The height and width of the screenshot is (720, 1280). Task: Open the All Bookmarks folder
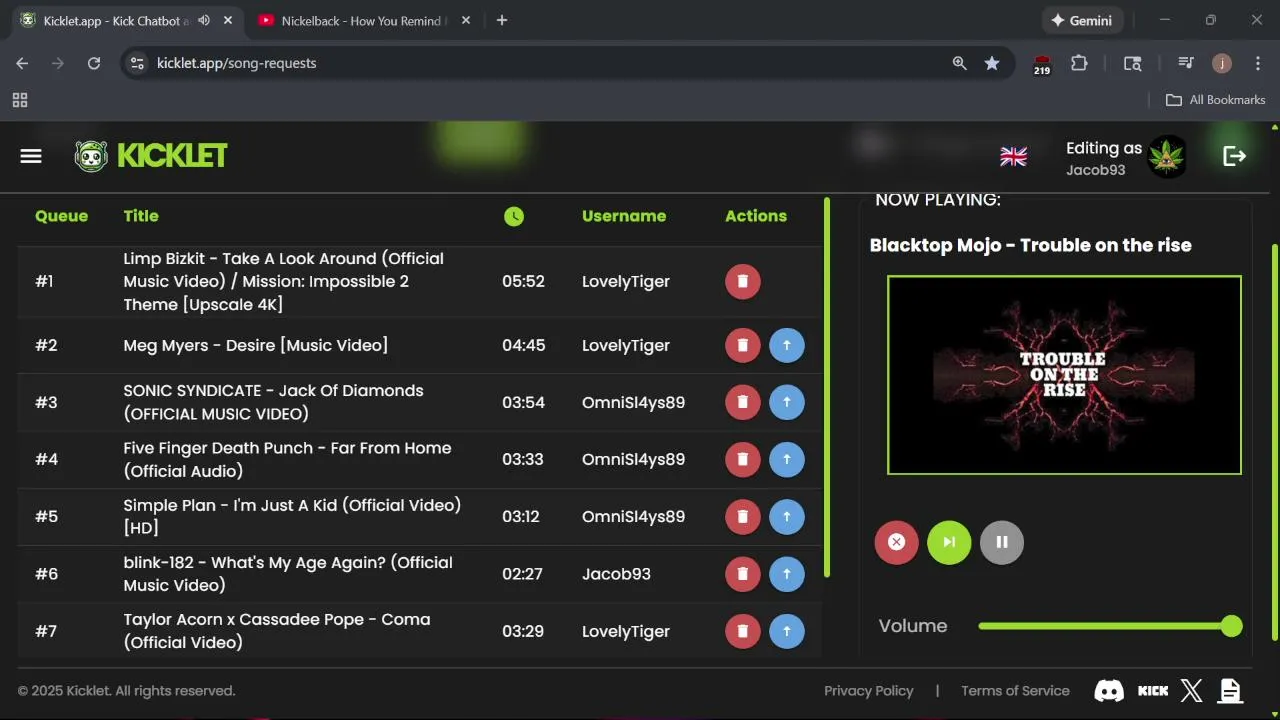click(1216, 100)
